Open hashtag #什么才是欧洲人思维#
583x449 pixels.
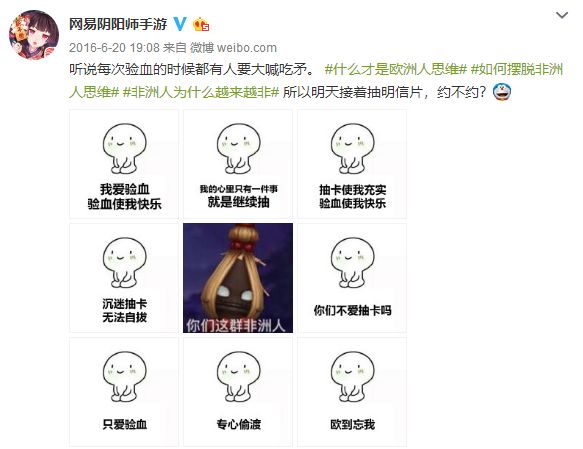point(396,70)
